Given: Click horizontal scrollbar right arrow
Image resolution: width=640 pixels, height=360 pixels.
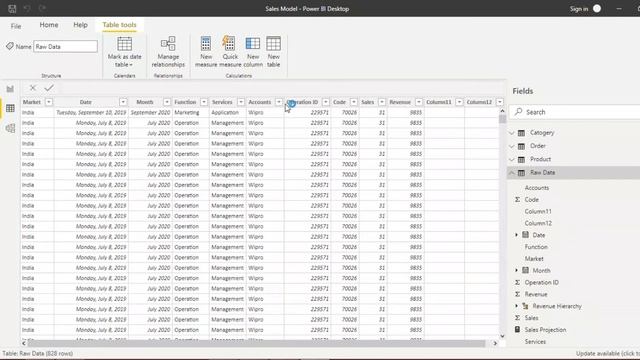Looking at the screenshot, I should point(495,343).
